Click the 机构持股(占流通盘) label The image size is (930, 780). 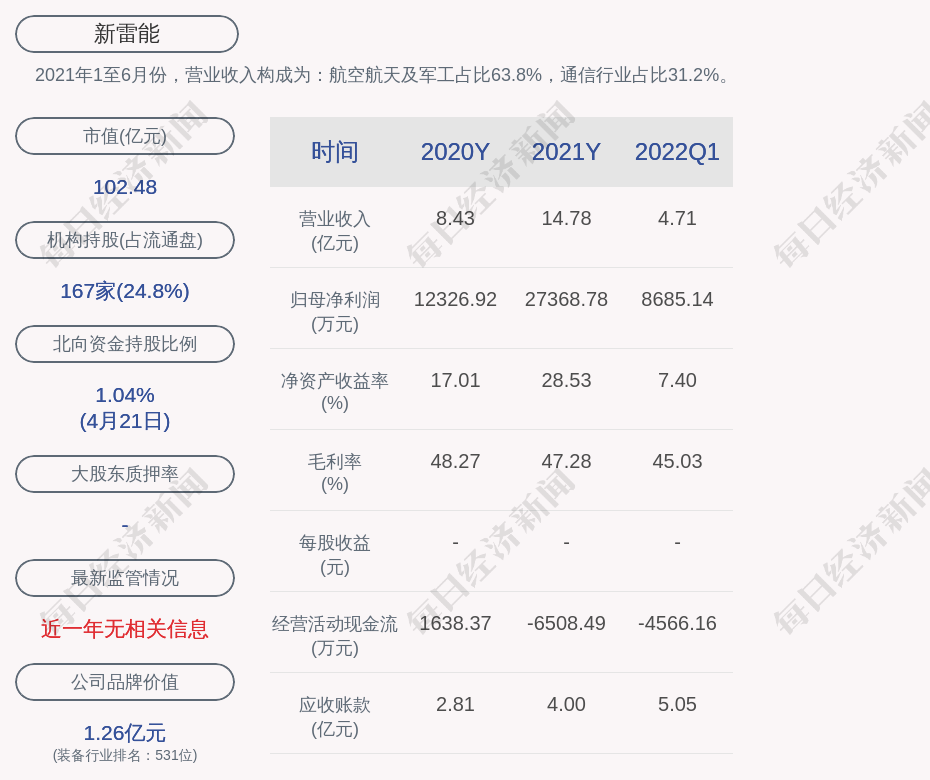(125, 240)
